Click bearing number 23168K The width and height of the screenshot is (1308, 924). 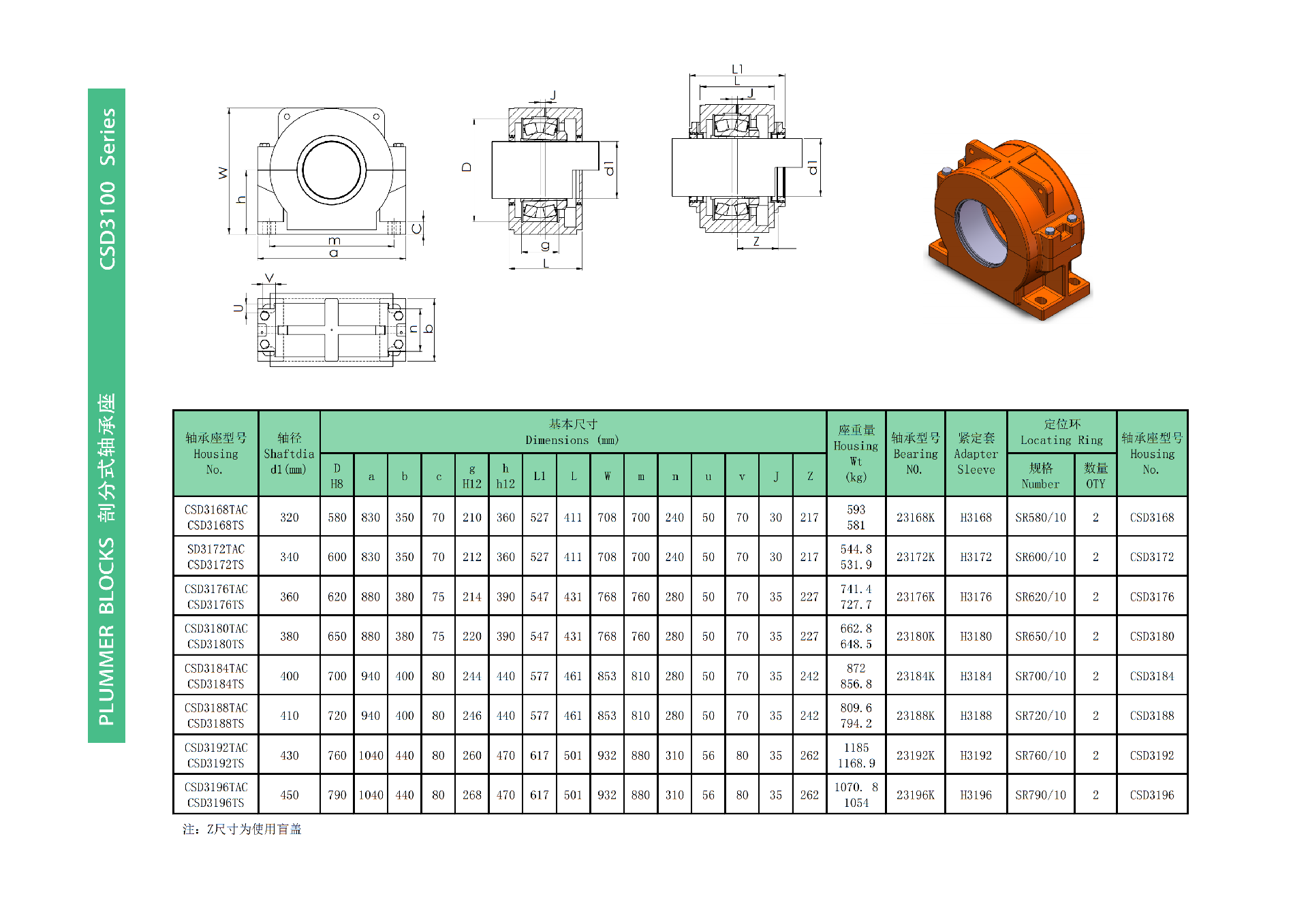coord(916,517)
